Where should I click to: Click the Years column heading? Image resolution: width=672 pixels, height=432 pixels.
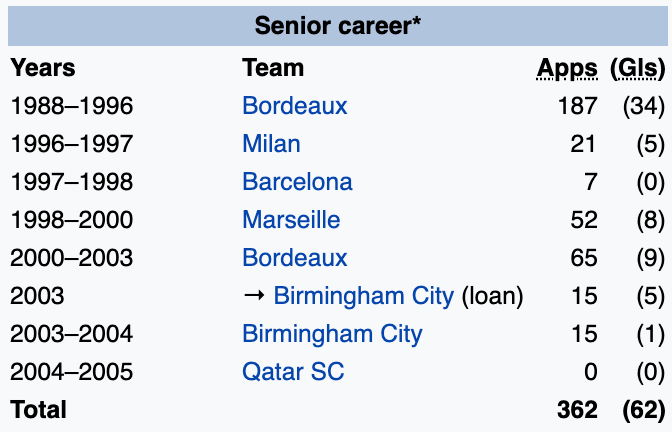(43, 68)
